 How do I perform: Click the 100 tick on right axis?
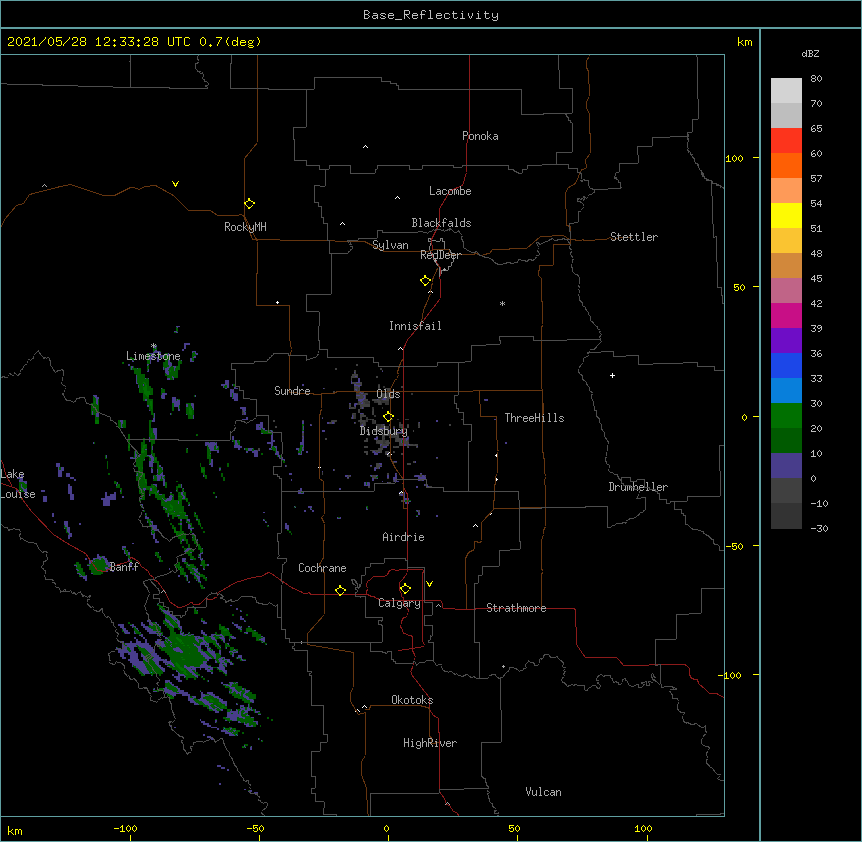pos(734,158)
